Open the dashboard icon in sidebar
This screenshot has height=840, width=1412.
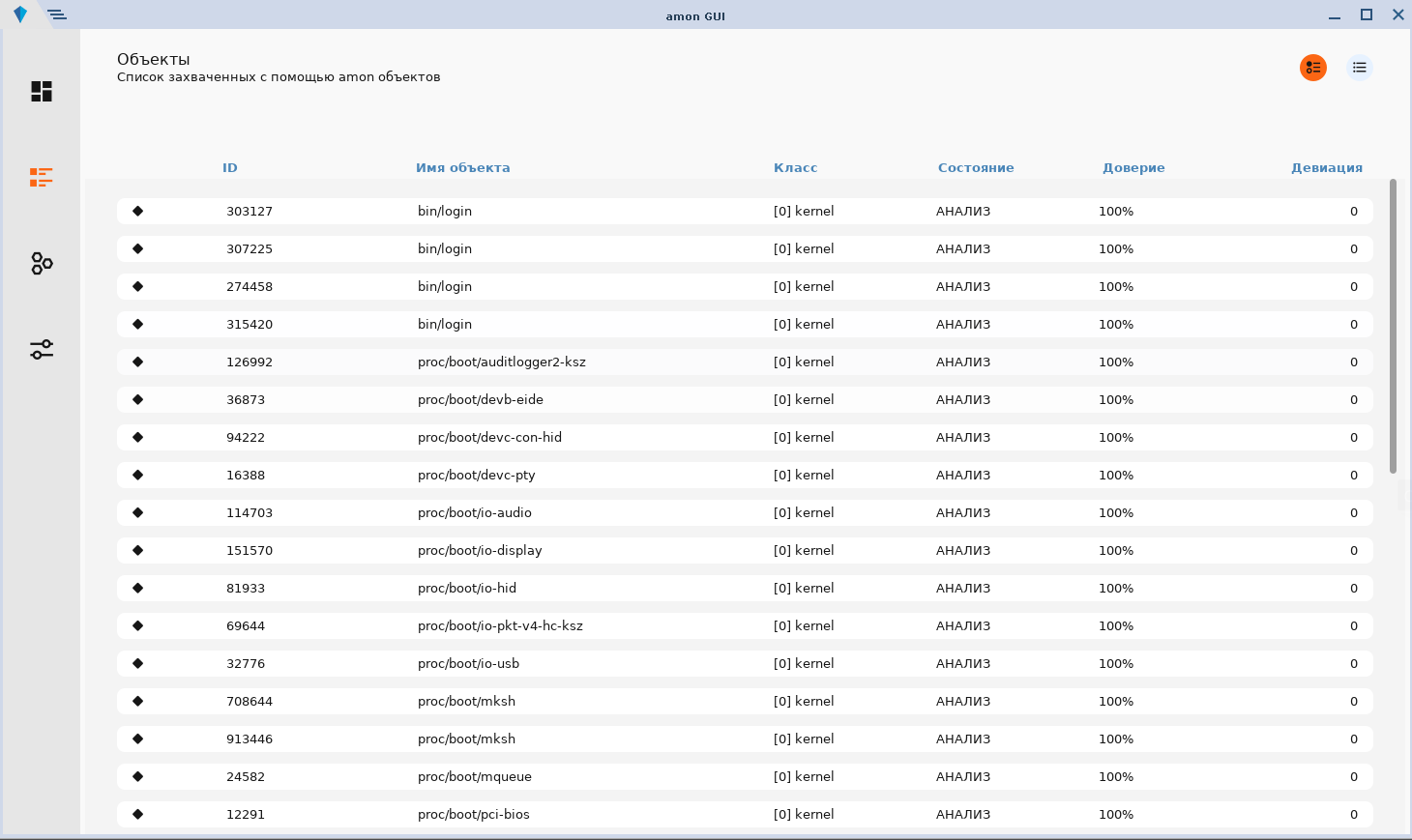[42, 92]
